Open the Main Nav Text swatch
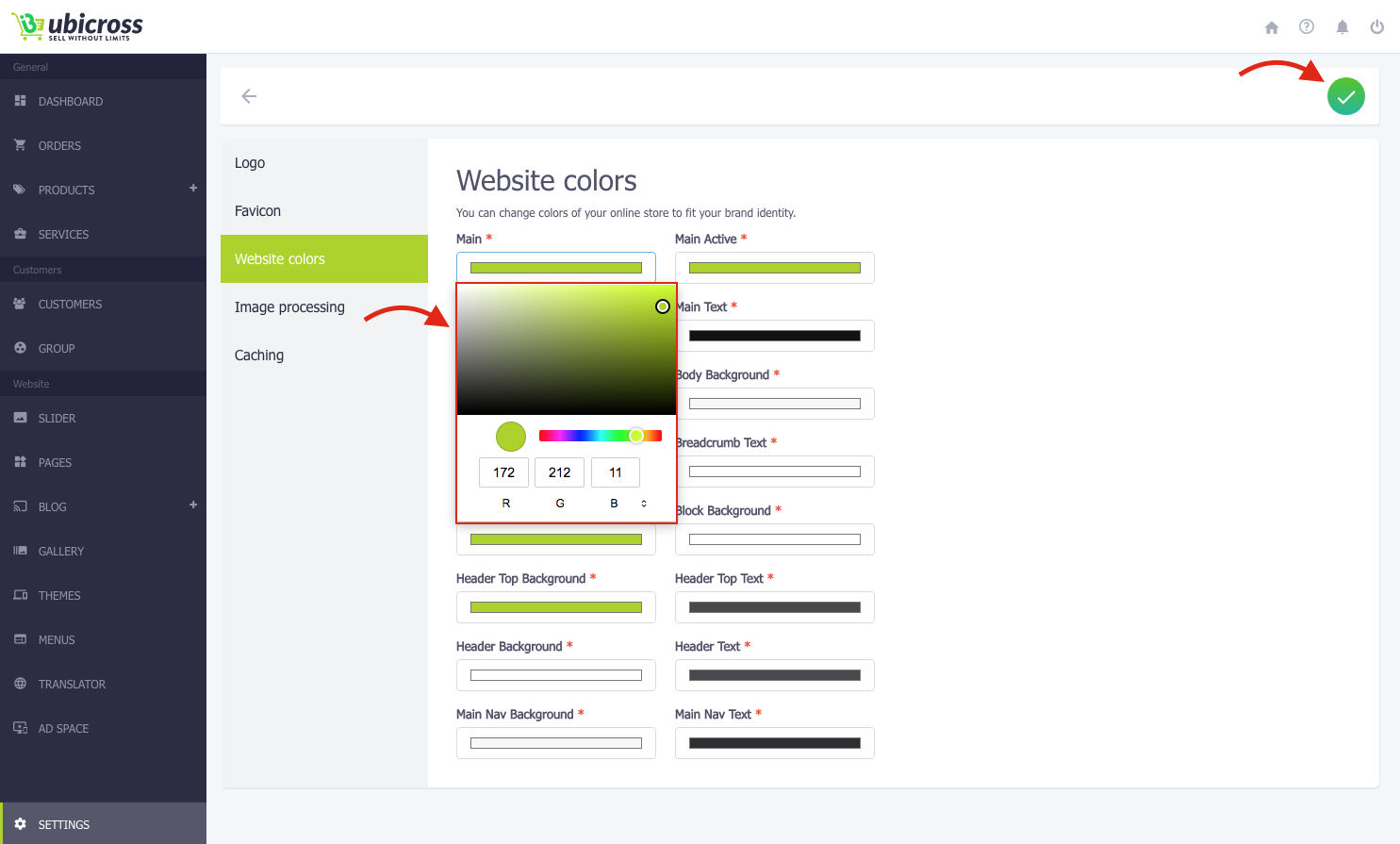Screen dimensions: 1400x844 (775, 743)
